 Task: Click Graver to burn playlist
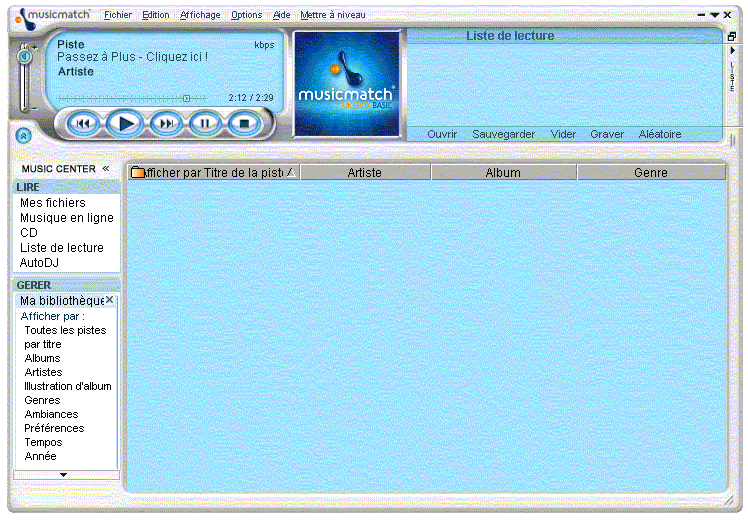(x=607, y=134)
